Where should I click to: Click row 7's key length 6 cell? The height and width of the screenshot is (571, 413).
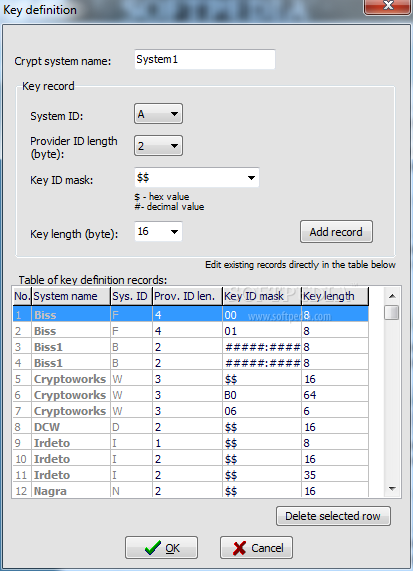pos(335,411)
